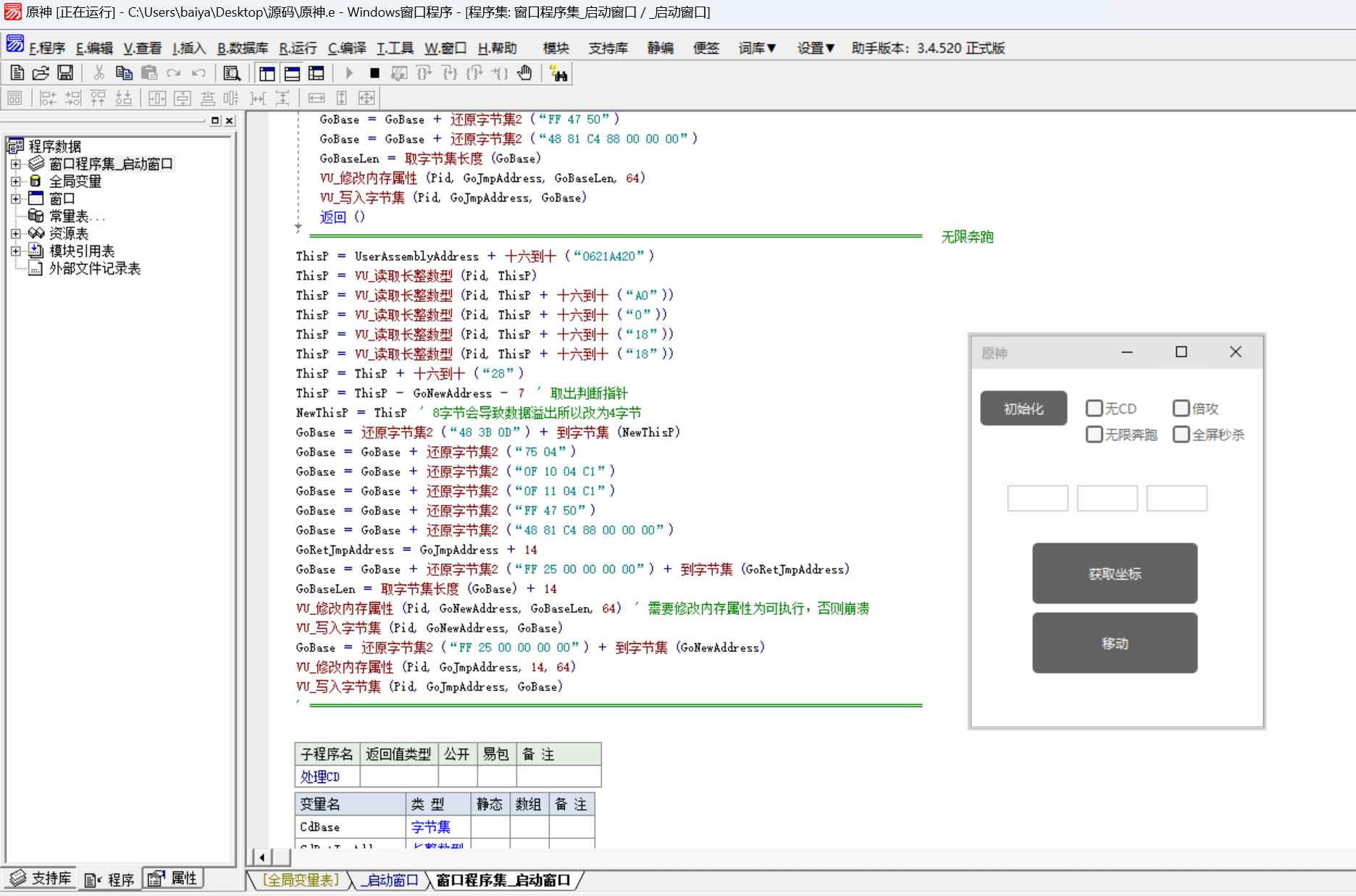Expand the 全局变量 tree node
This screenshot has height=896, width=1356.
tap(15, 181)
